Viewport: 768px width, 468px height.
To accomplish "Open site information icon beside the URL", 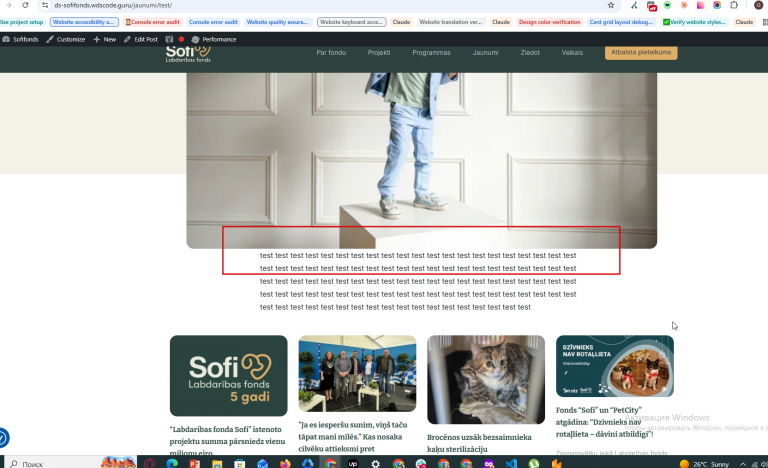I will coord(45,5).
